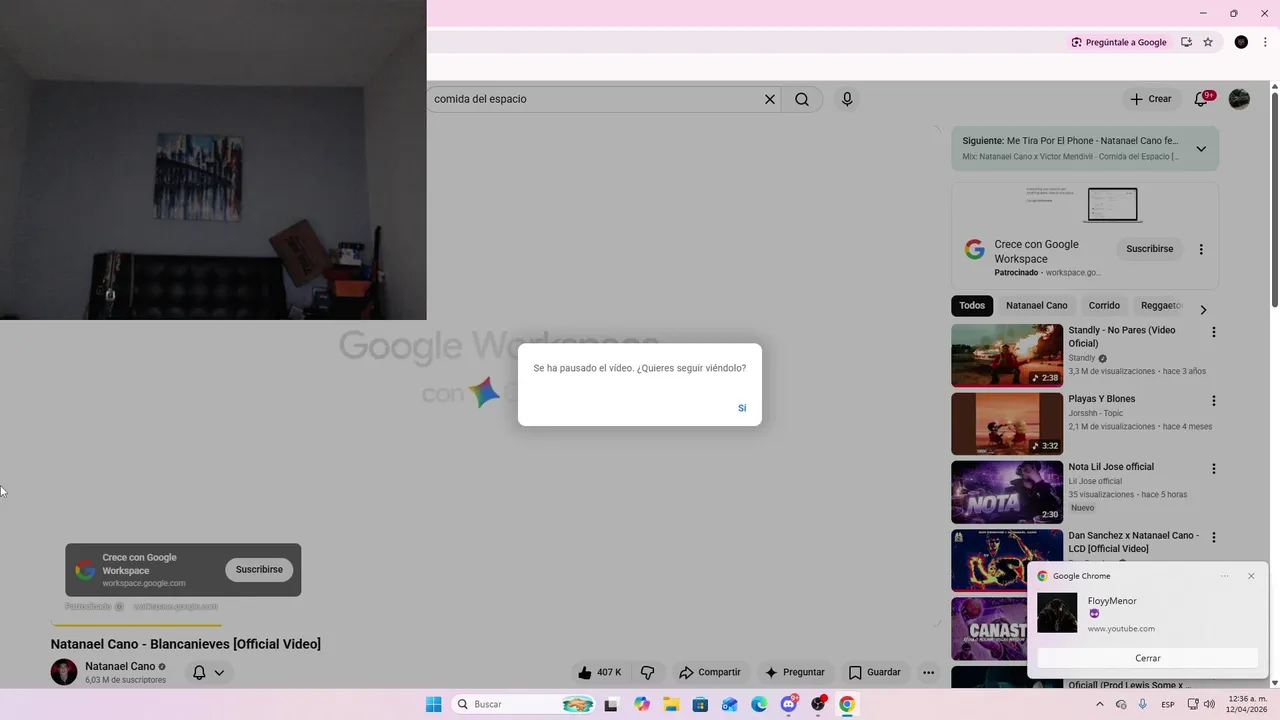Open Microsoft Store from taskbar
The image size is (1280, 720).
tap(701, 704)
